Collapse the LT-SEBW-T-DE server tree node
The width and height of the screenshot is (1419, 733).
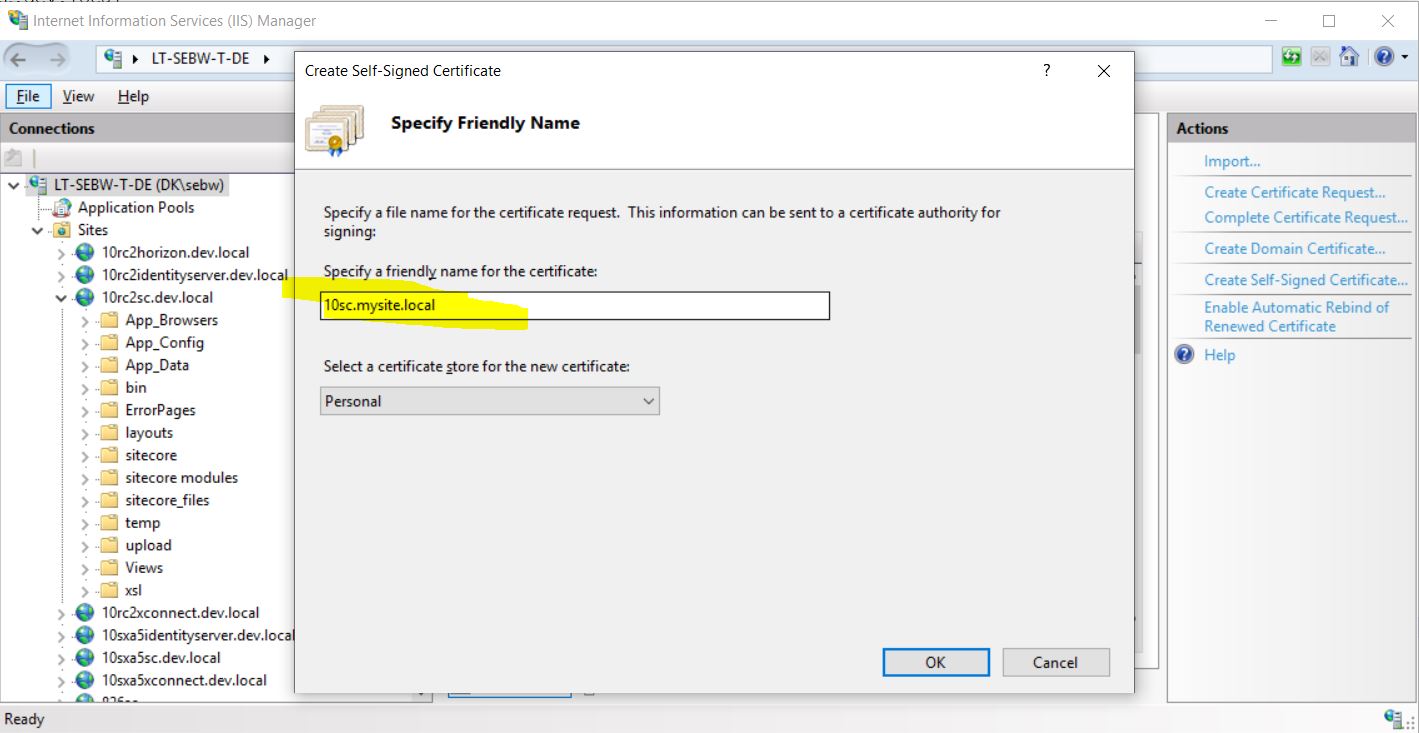click(x=14, y=185)
